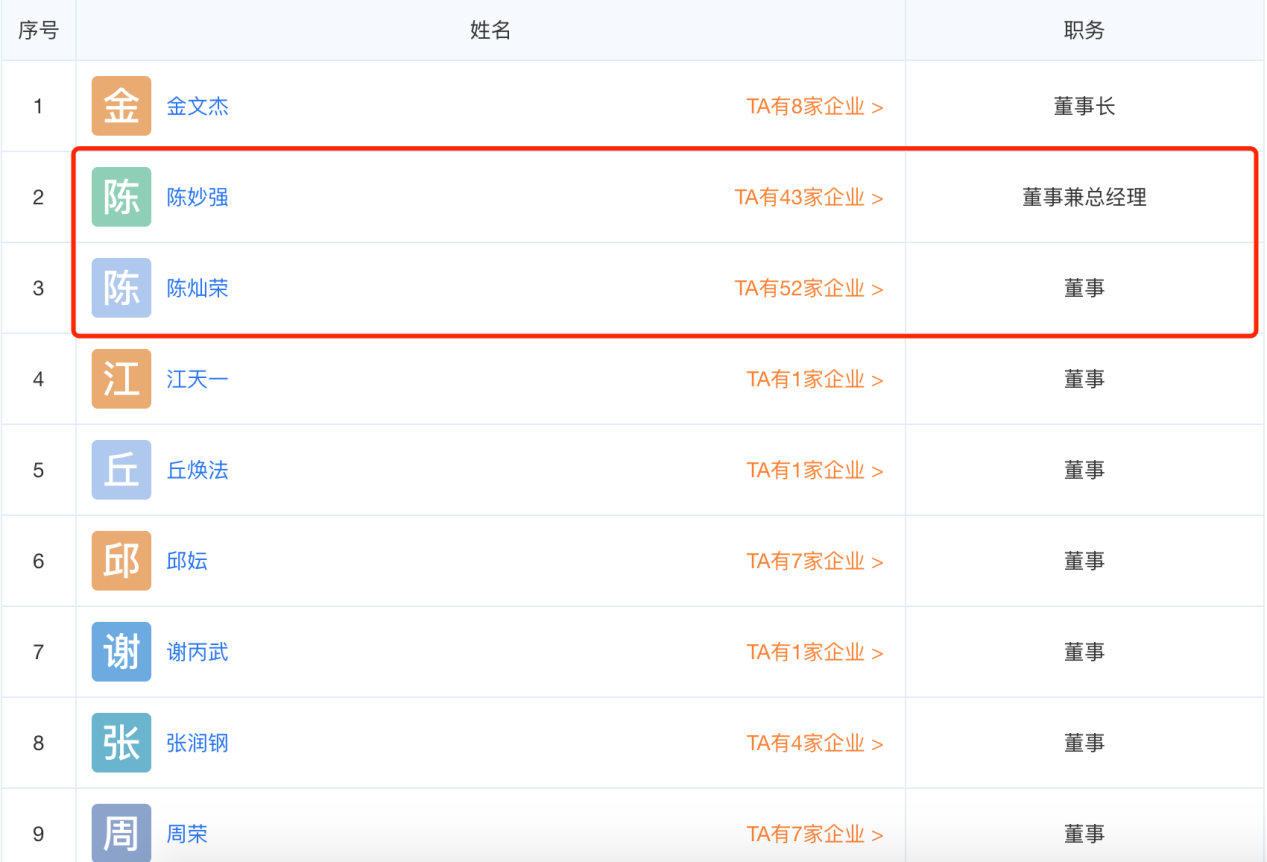Open the name link 张润钢

pyautogui.click(x=197, y=744)
